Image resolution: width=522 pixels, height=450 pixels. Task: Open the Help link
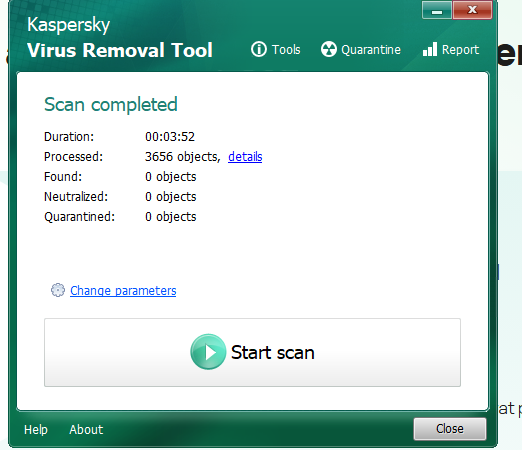(x=36, y=430)
